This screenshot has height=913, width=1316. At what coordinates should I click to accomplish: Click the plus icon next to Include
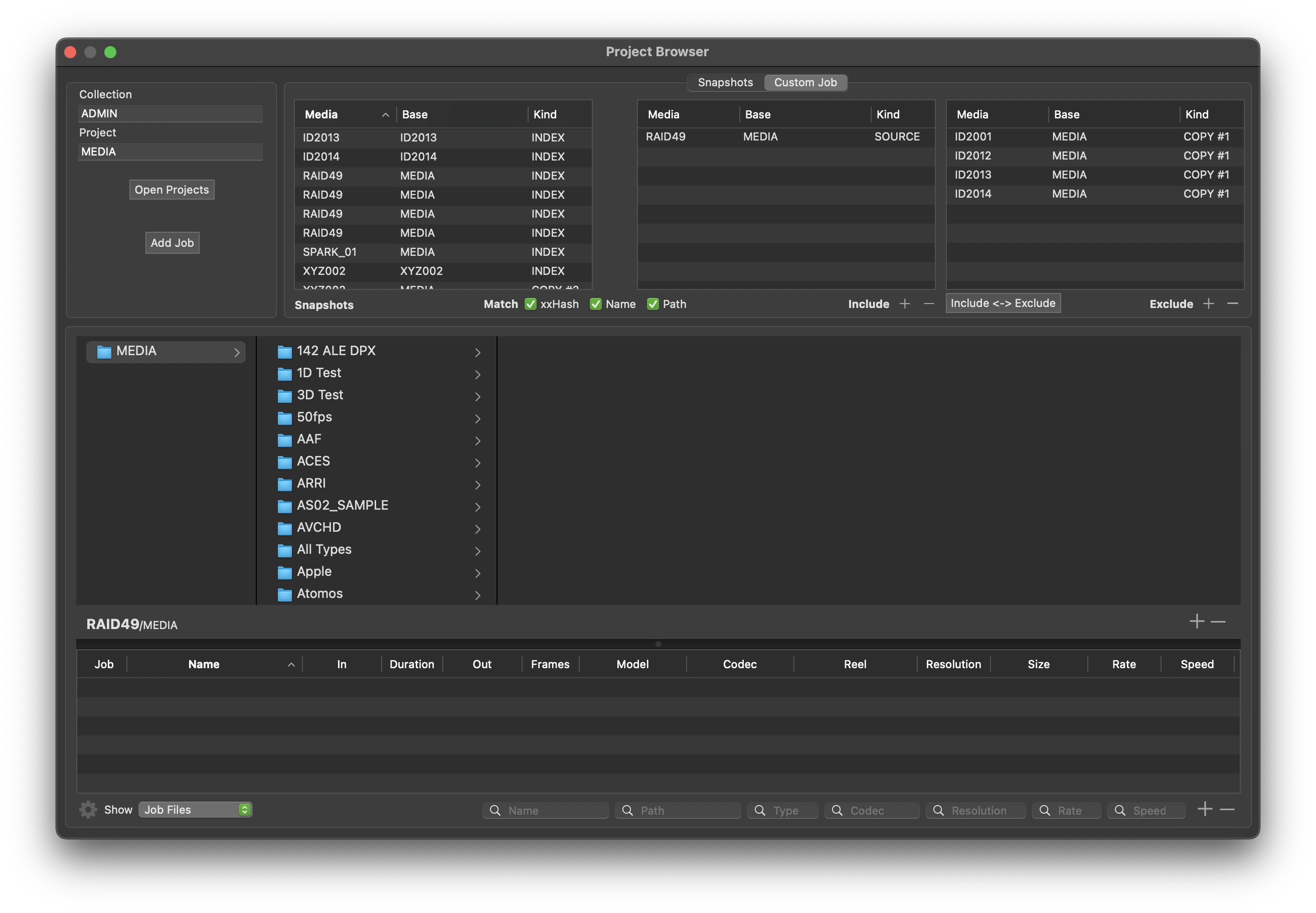click(904, 304)
